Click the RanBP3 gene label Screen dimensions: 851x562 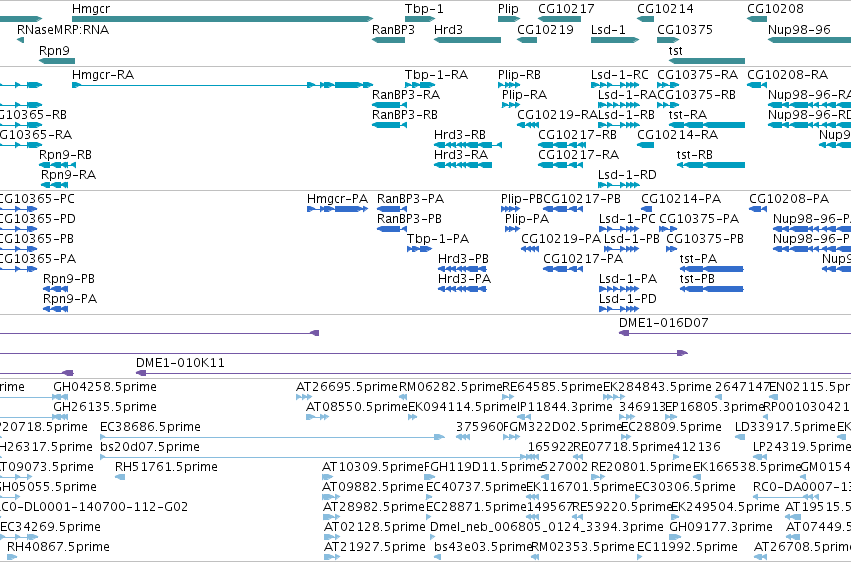click(x=393, y=30)
